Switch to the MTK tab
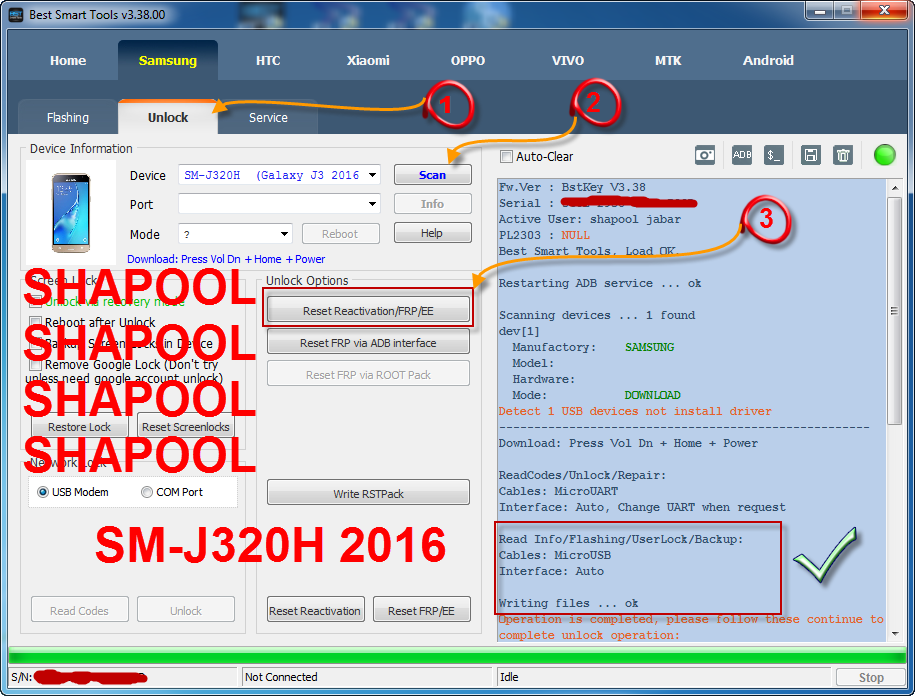This screenshot has height=696, width=915. coord(668,60)
